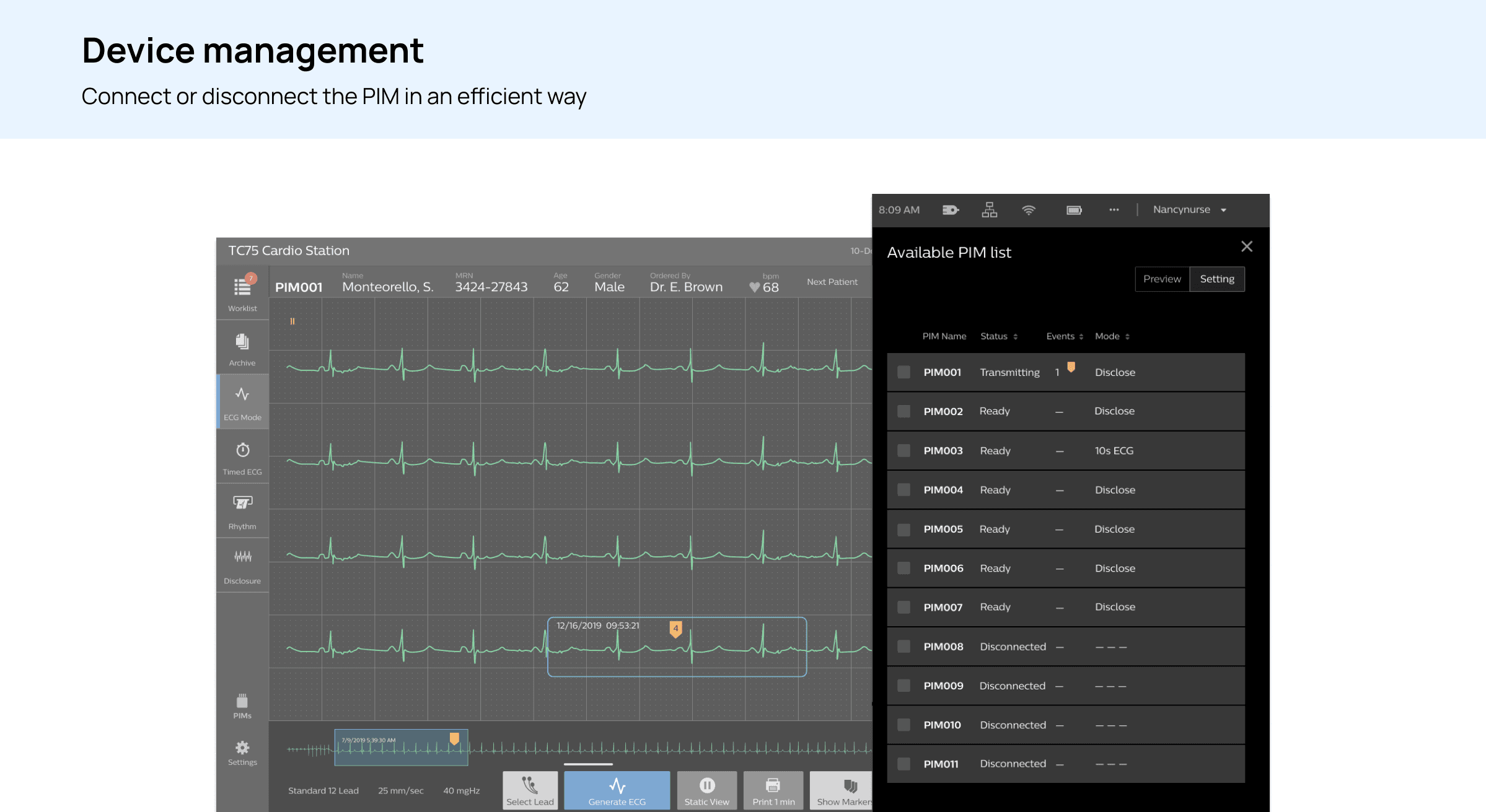This screenshot has height=812, width=1486.
Task: Check the PIM001 row checkbox
Action: [904, 372]
